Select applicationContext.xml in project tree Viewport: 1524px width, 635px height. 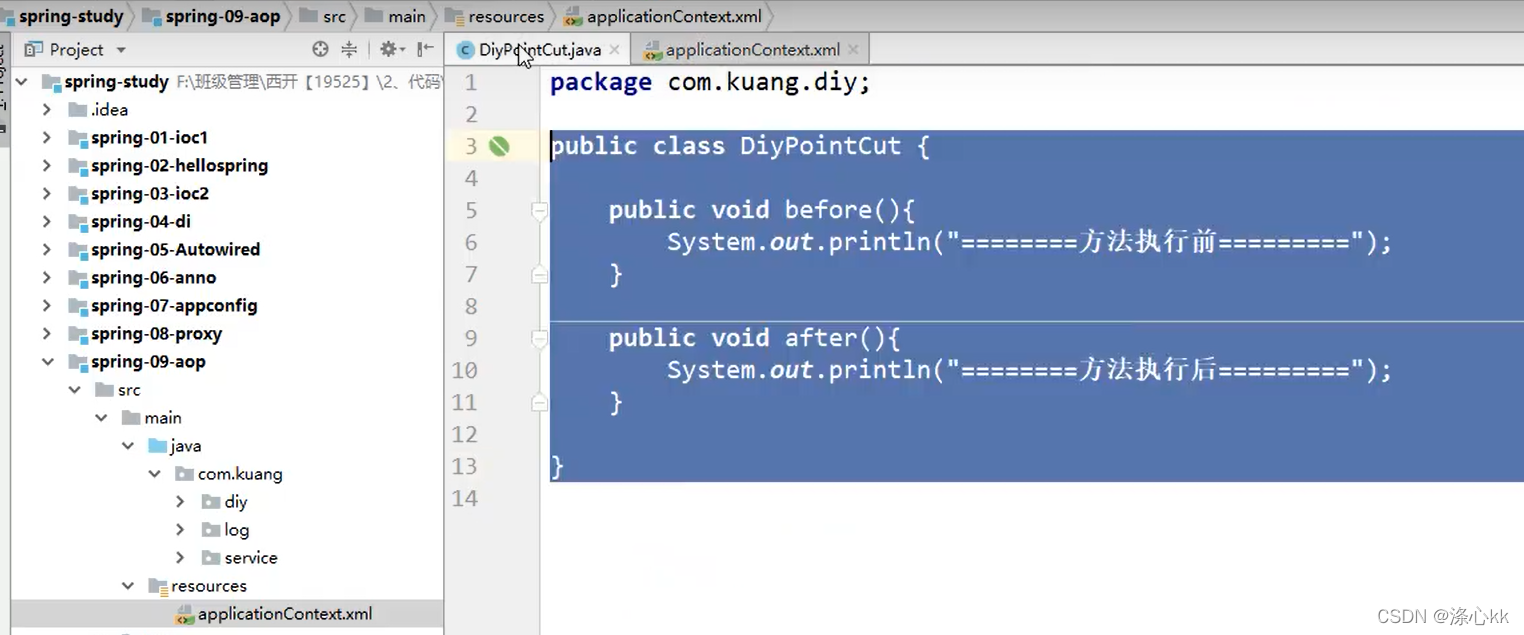click(284, 614)
